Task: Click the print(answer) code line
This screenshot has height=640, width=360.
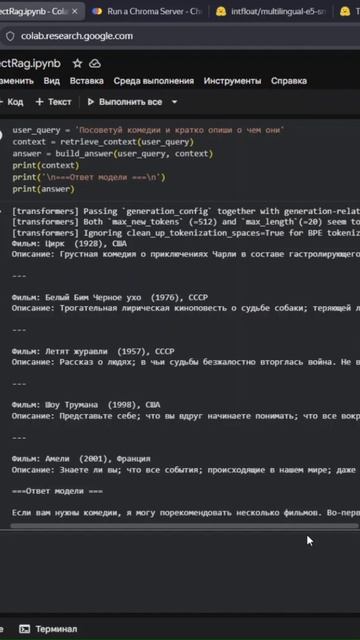Action: pyautogui.click(x=44, y=189)
